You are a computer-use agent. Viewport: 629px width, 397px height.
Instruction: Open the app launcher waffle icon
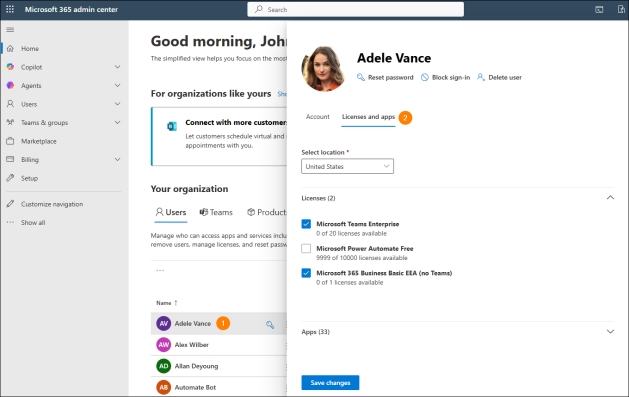pos(10,9)
